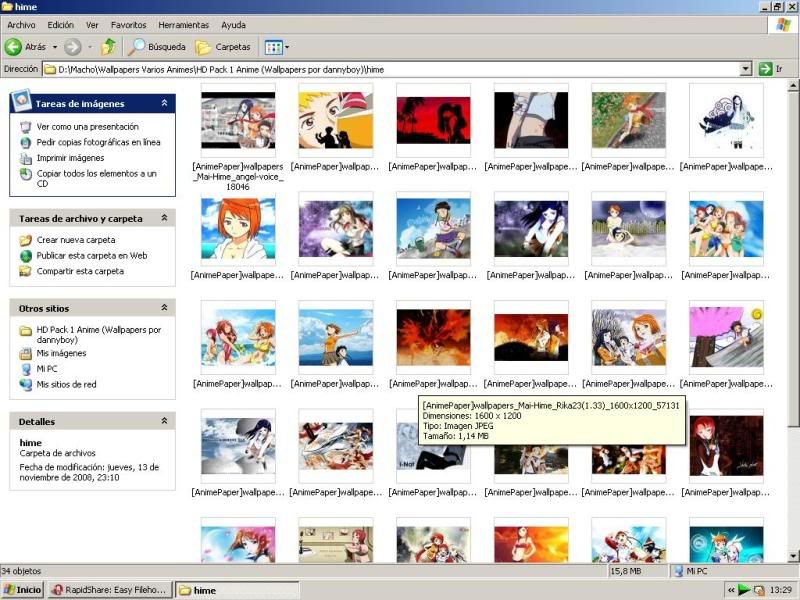The height and width of the screenshot is (600, 800).
Task: Click the Inicio start button
Action: click(22, 590)
